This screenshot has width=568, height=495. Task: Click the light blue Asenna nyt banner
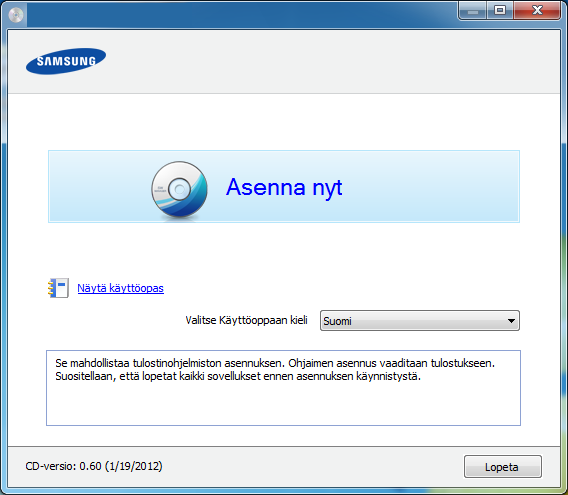(x=284, y=186)
